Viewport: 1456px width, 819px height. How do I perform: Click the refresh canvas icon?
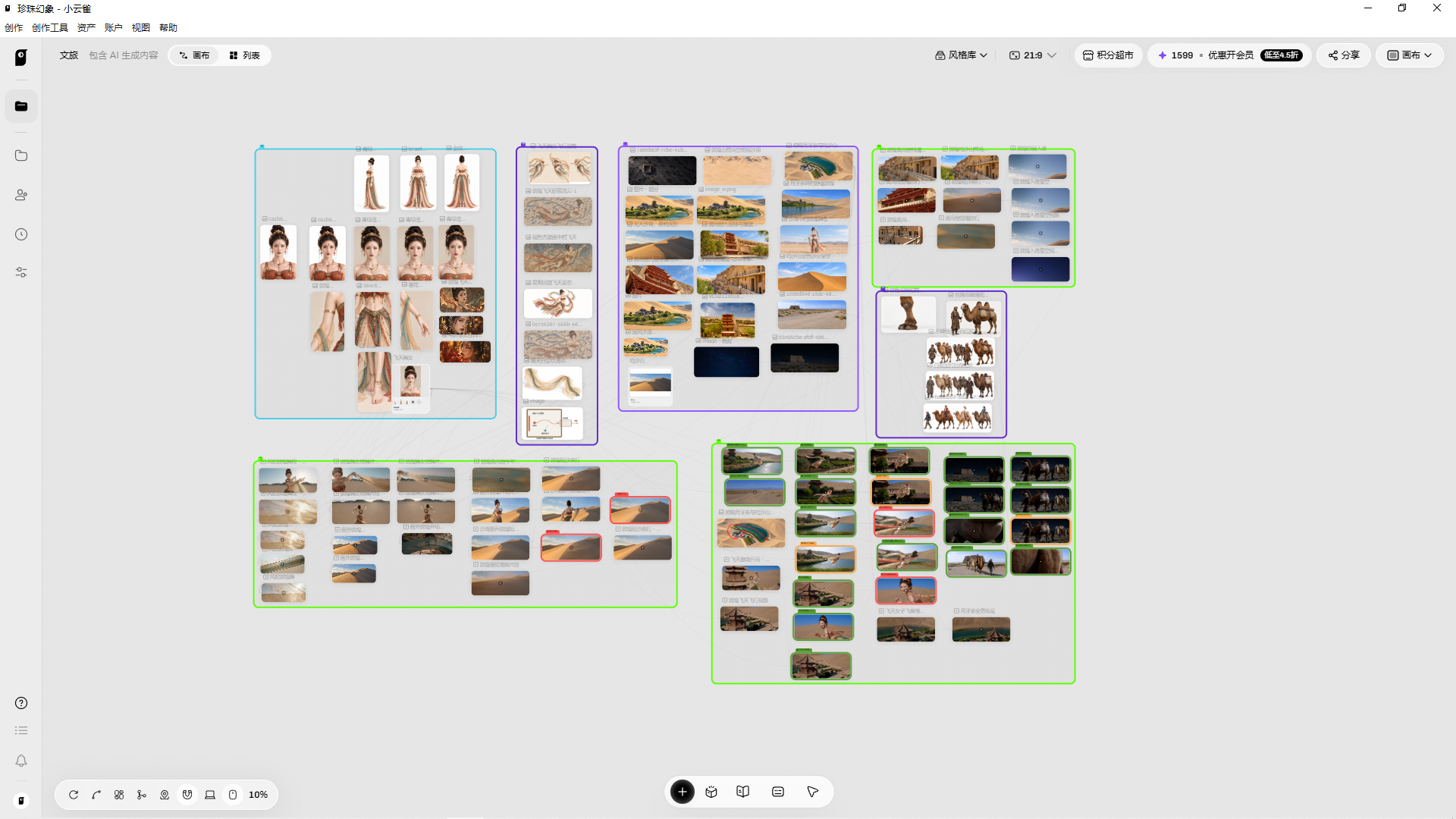pyautogui.click(x=74, y=795)
